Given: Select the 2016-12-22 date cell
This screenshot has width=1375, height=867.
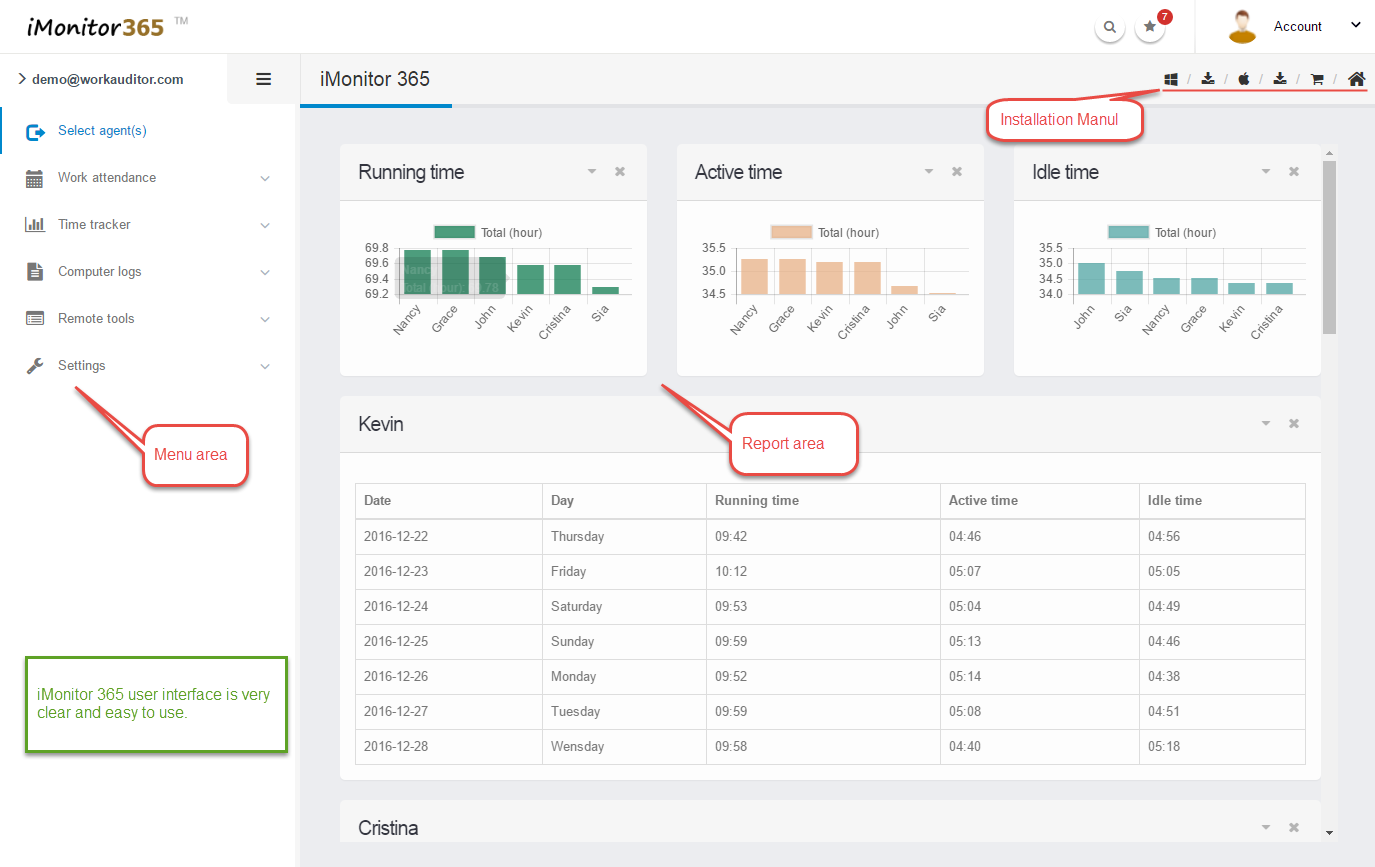Looking at the screenshot, I should (x=449, y=536).
